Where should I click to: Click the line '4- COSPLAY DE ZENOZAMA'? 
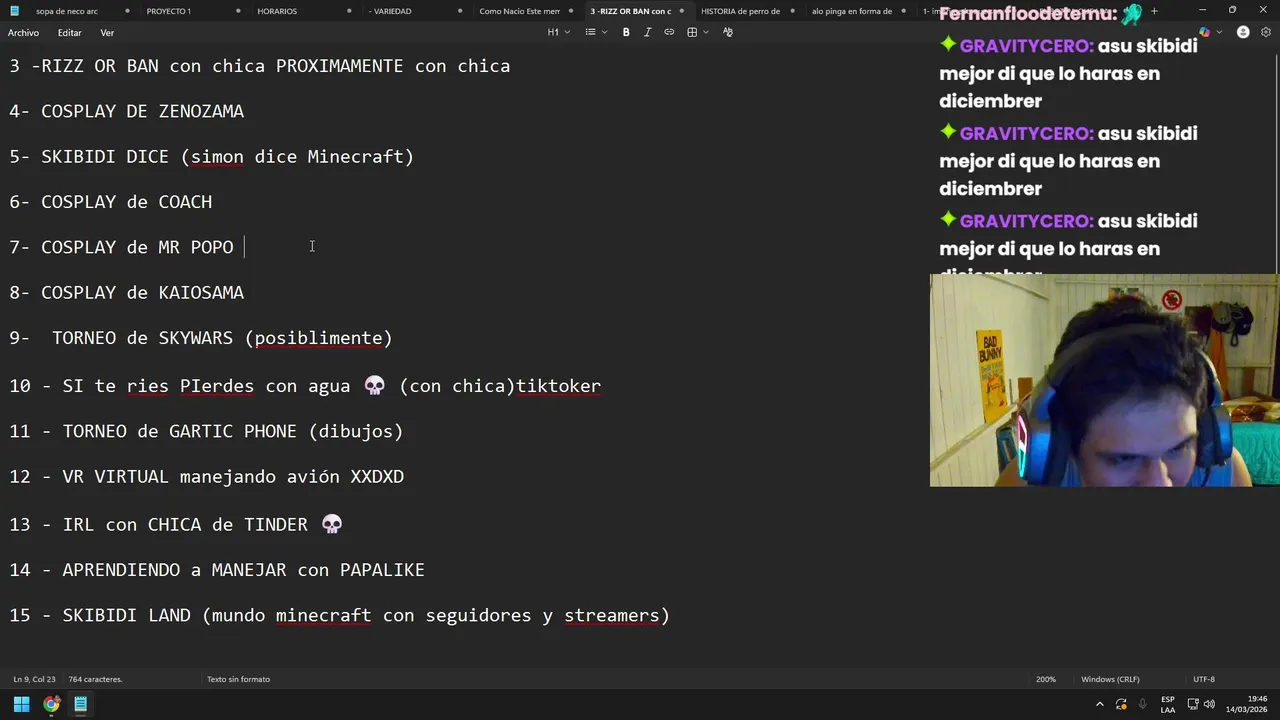(126, 111)
